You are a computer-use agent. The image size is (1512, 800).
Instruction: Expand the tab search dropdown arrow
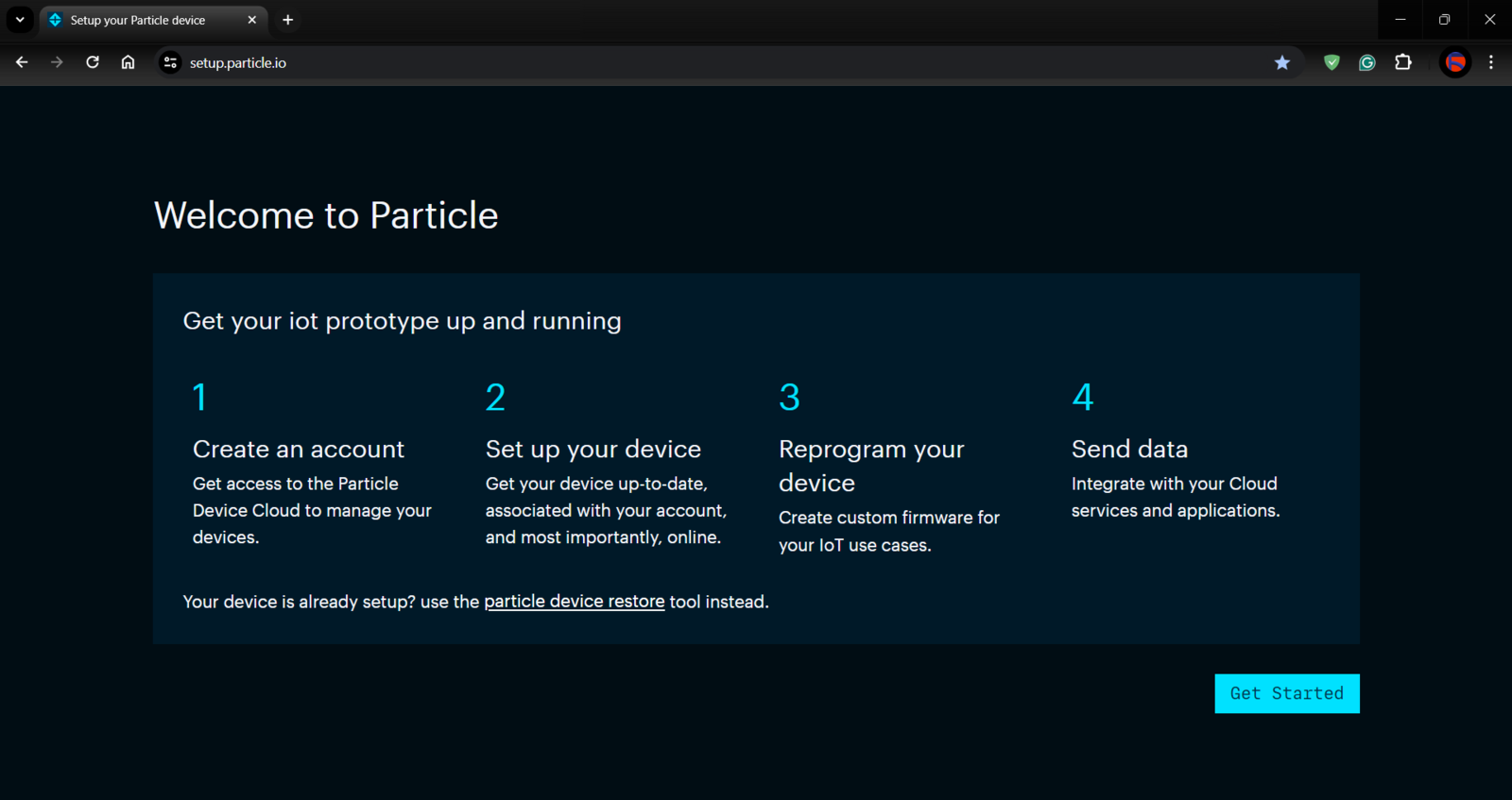(x=20, y=20)
